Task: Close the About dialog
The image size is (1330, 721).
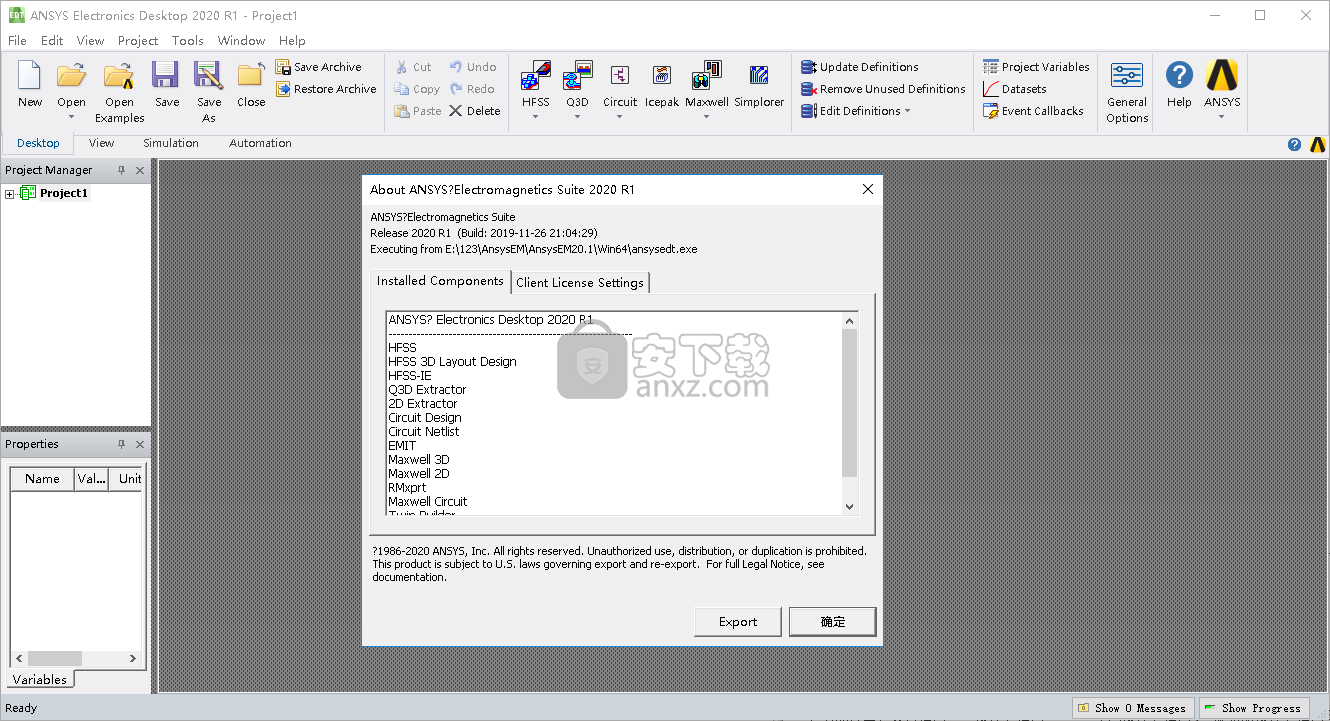Action: (868, 189)
